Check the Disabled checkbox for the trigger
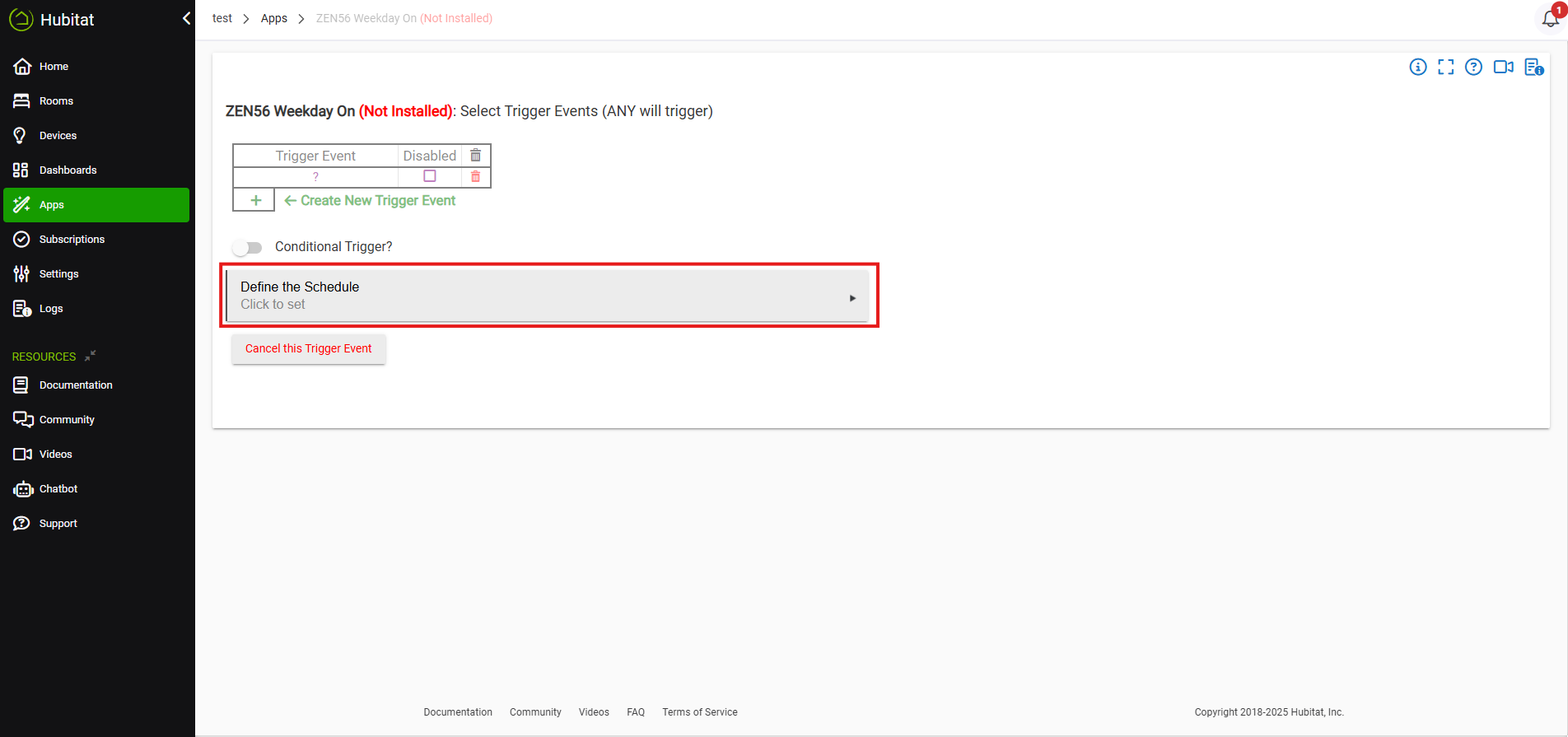 430,176
